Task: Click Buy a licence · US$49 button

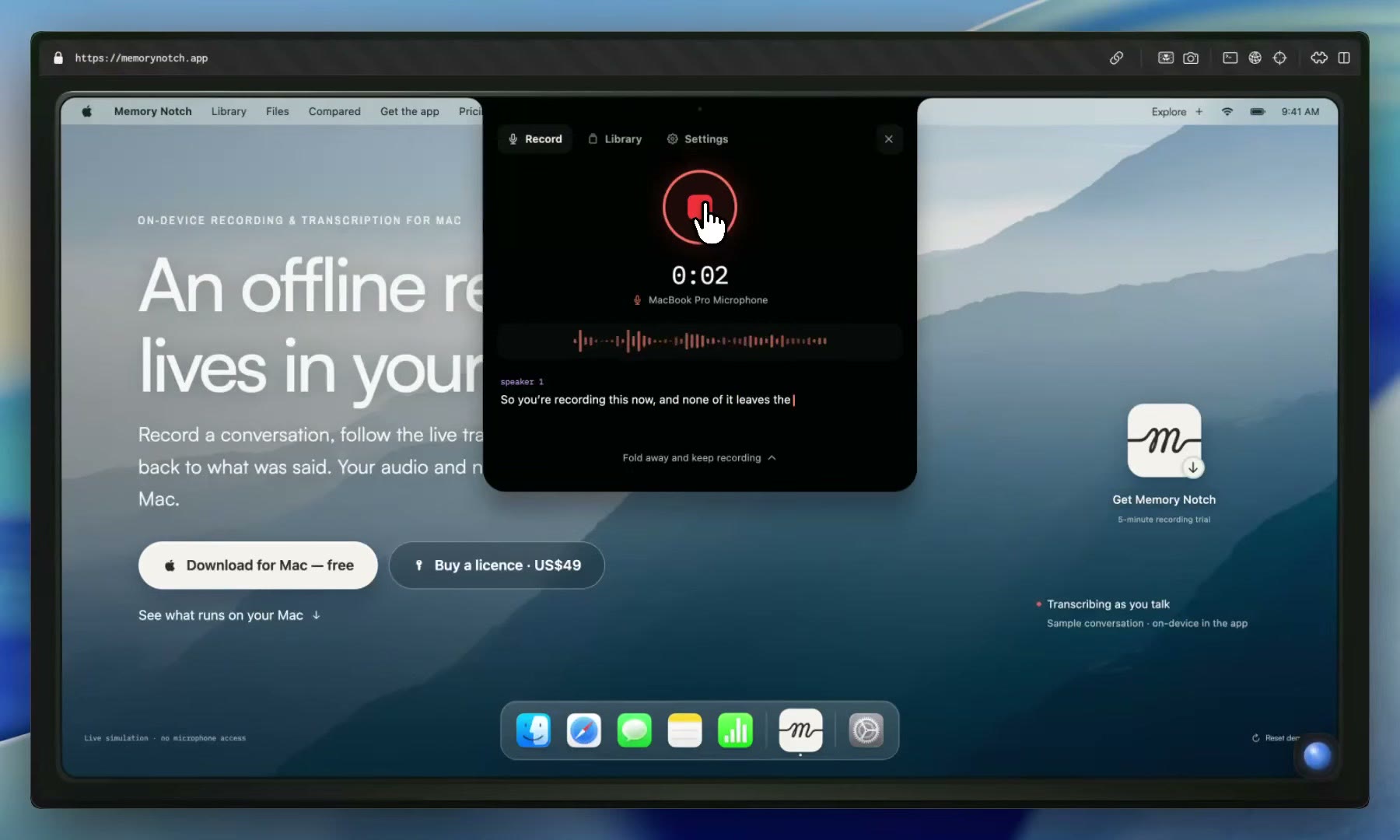Action: (497, 565)
